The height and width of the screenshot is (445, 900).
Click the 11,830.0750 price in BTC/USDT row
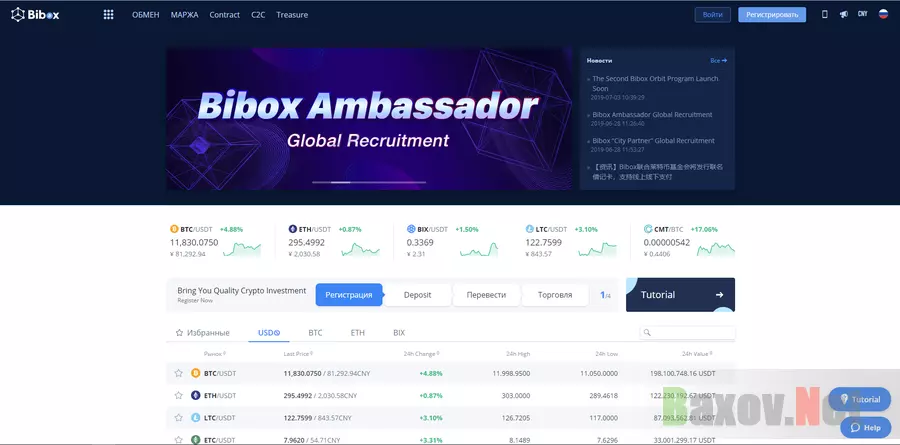pyautogui.click(x=302, y=373)
